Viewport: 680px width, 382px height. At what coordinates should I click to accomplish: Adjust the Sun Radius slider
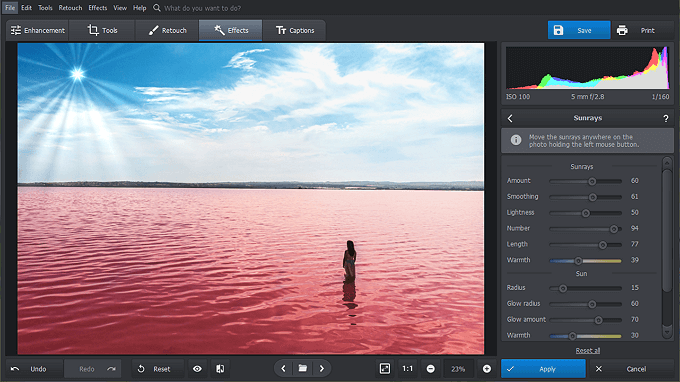tap(585, 288)
